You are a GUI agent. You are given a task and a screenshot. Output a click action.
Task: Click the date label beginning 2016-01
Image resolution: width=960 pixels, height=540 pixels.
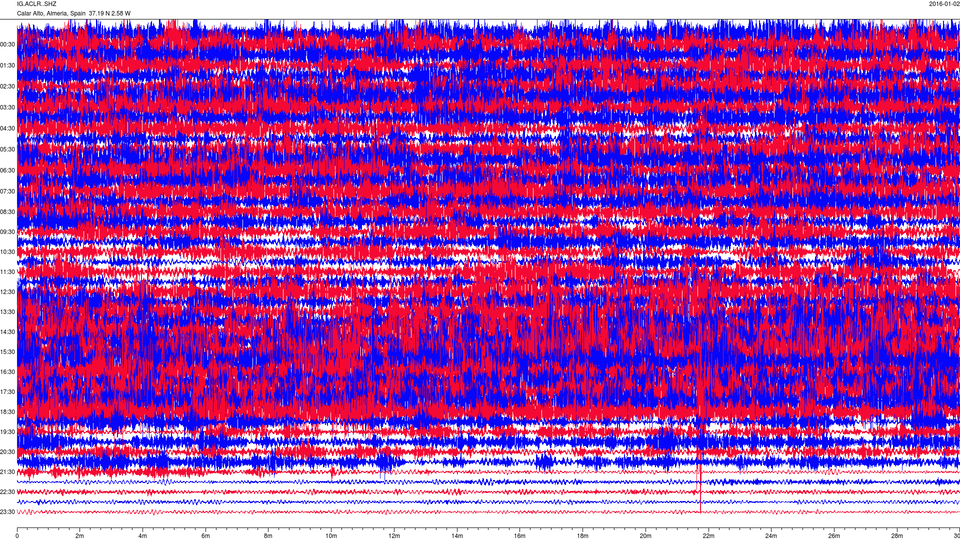[x=944, y=4]
